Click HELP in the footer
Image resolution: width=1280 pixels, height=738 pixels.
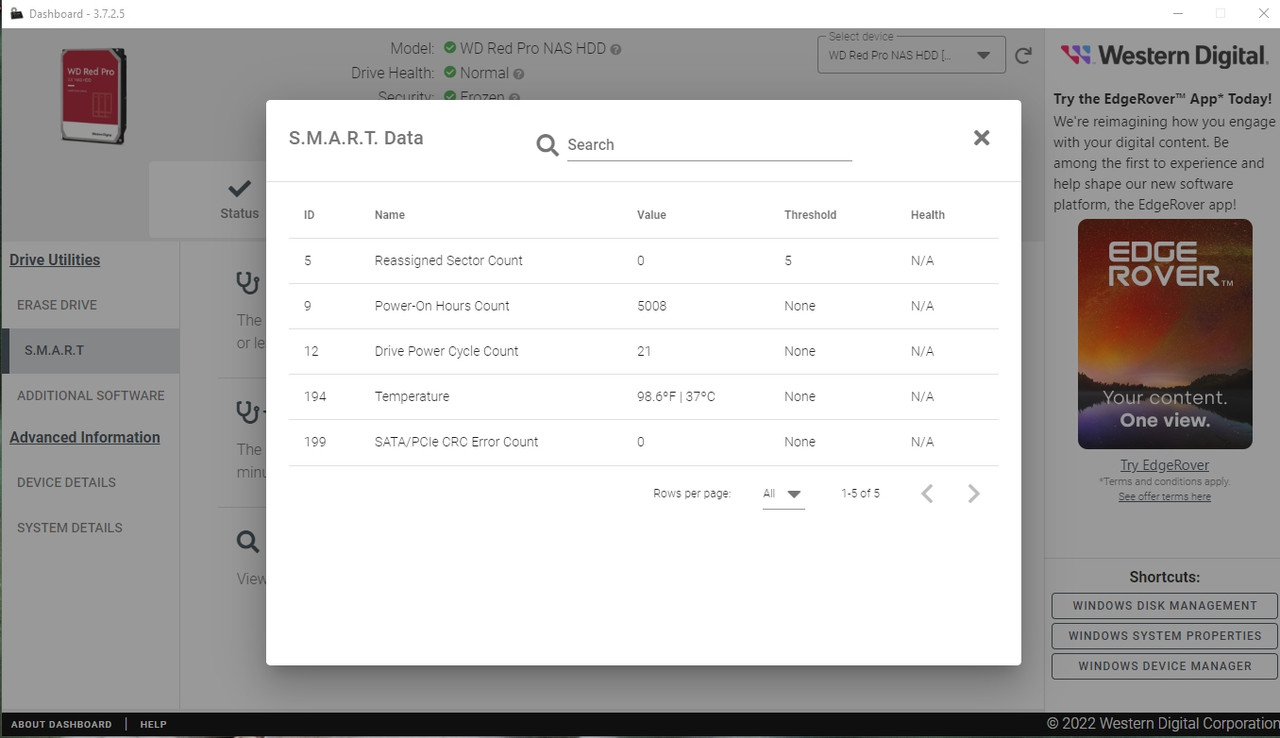pos(153,724)
